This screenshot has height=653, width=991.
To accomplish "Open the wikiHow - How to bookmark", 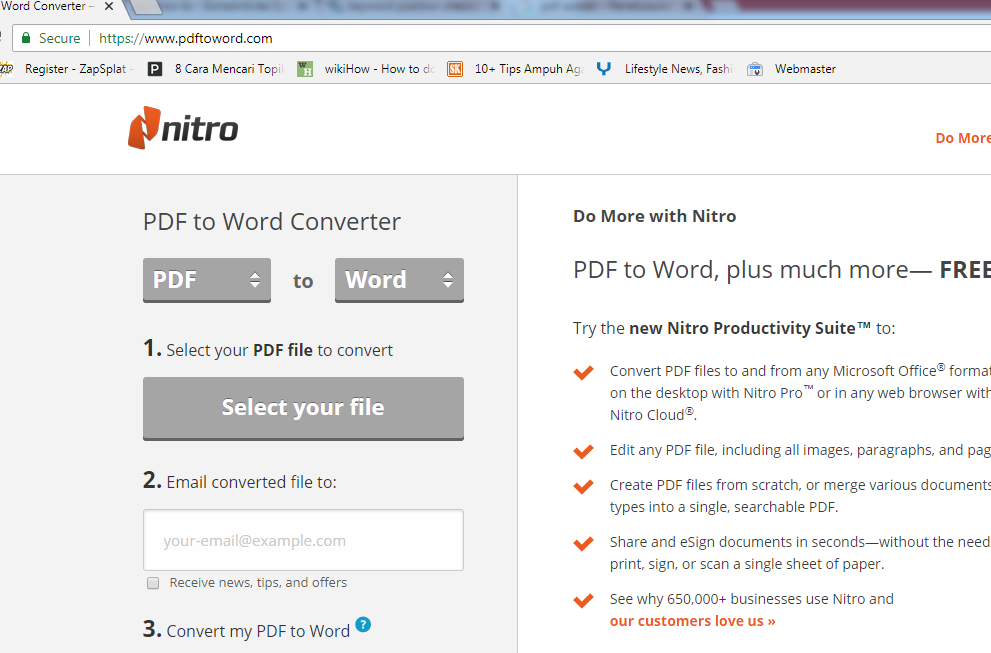I will click(x=366, y=69).
